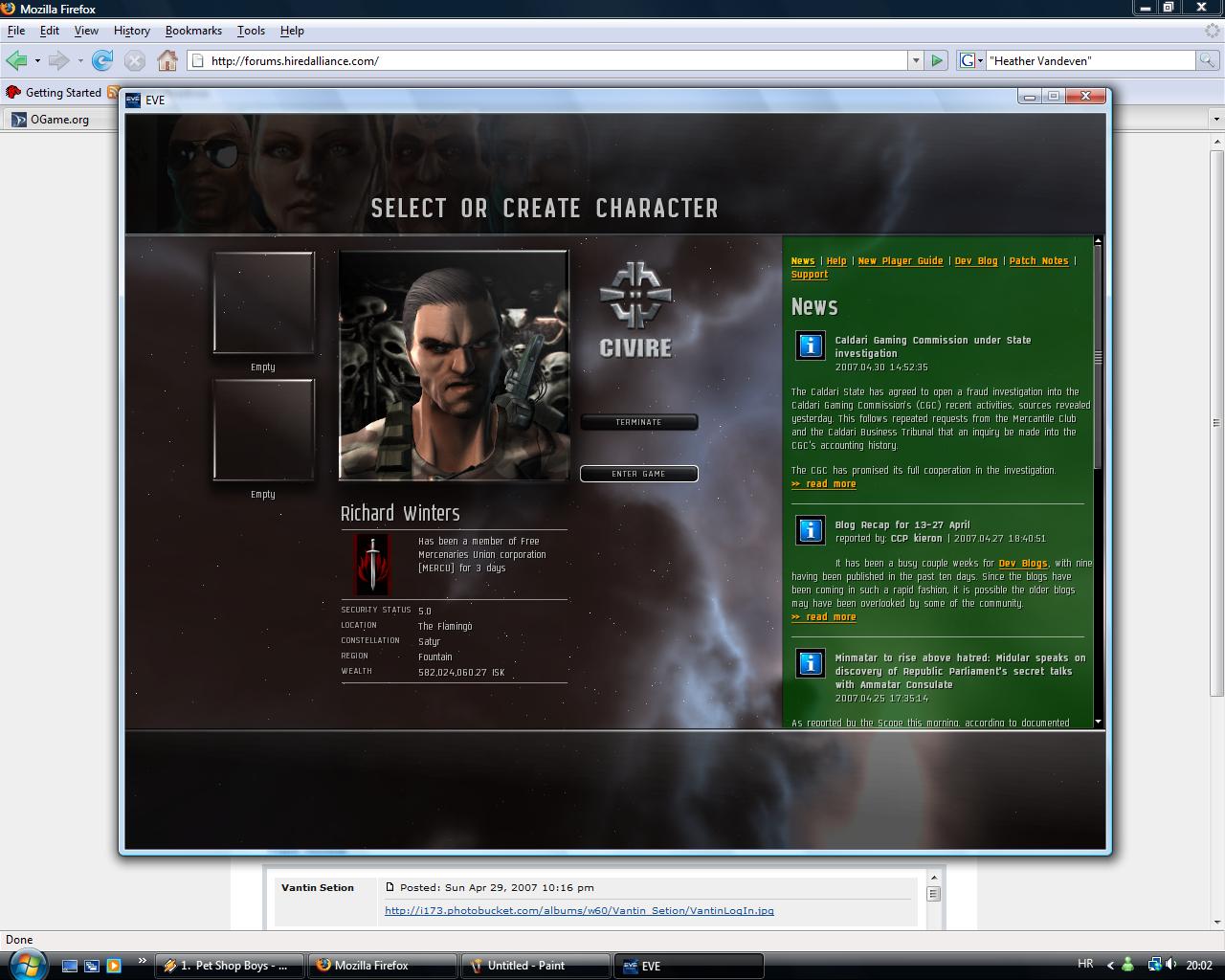Click the search magnifier icon
Viewport: 1225px width, 980px height.
[x=1207, y=60]
